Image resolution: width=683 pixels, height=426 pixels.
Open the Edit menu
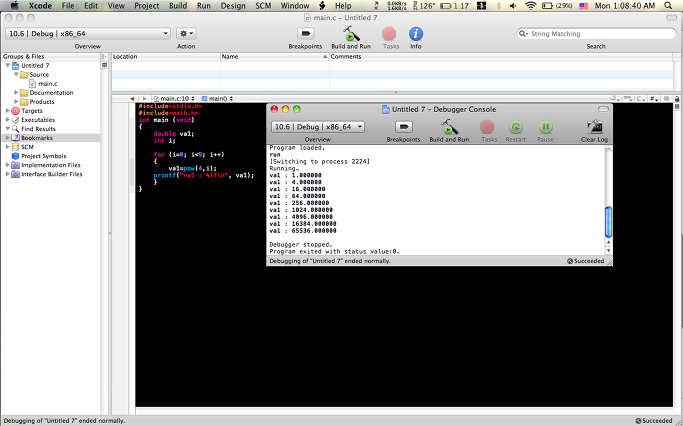point(91,6)
